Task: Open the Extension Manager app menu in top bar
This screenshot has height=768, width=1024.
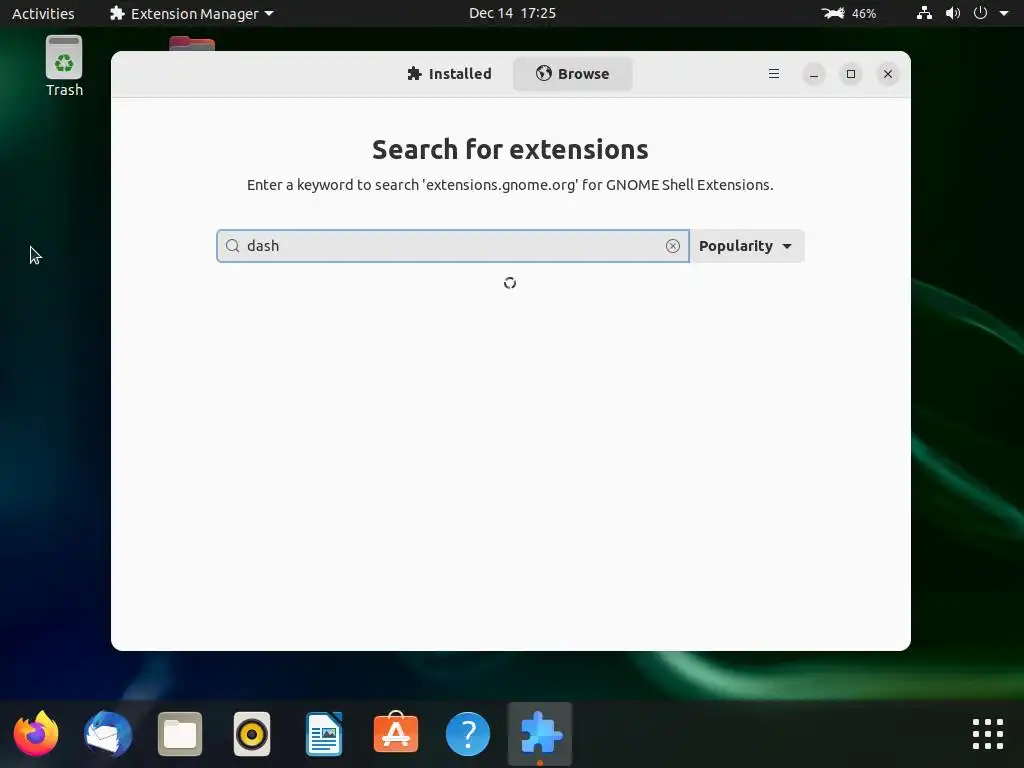Action: [x=191, y=13]
